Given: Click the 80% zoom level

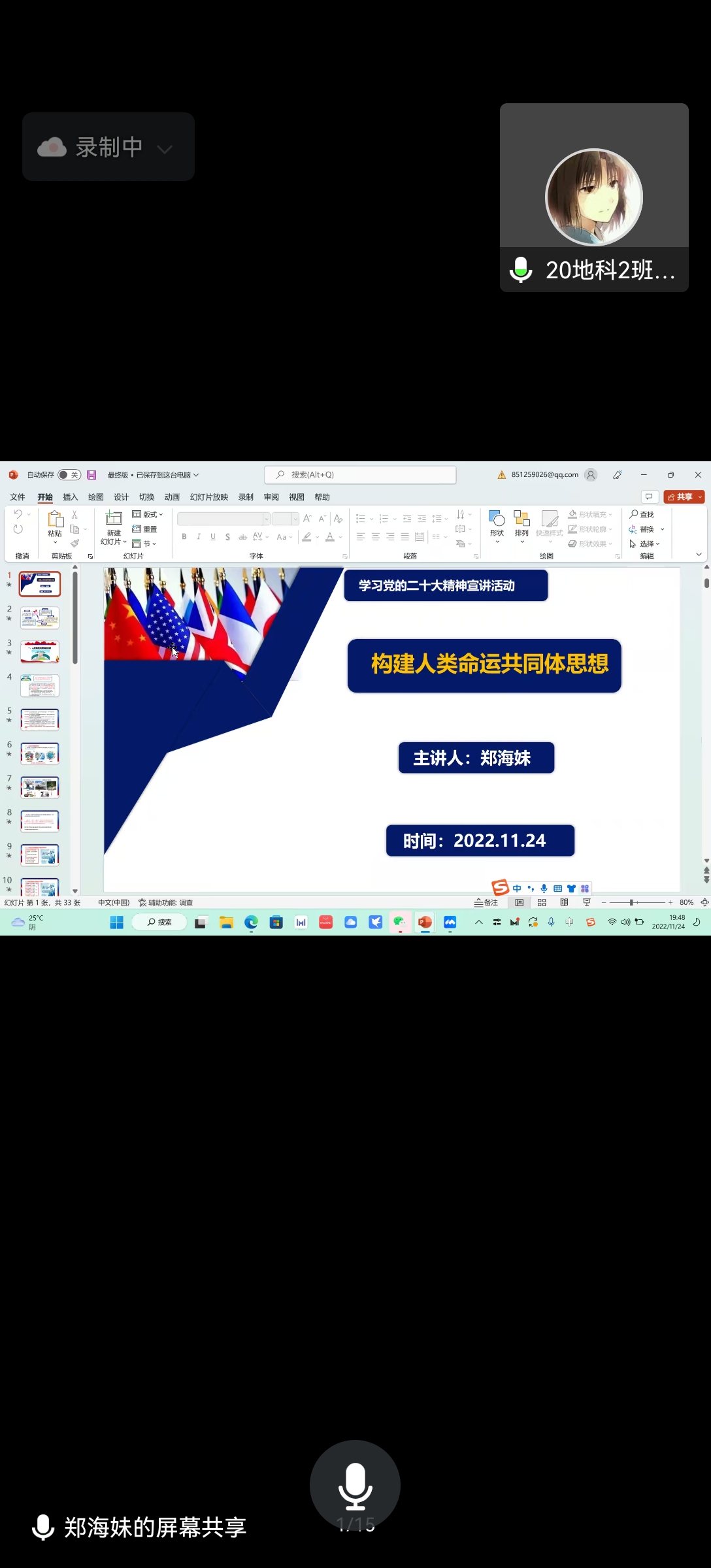Looking at the screenshot, I should pos(686,902).
